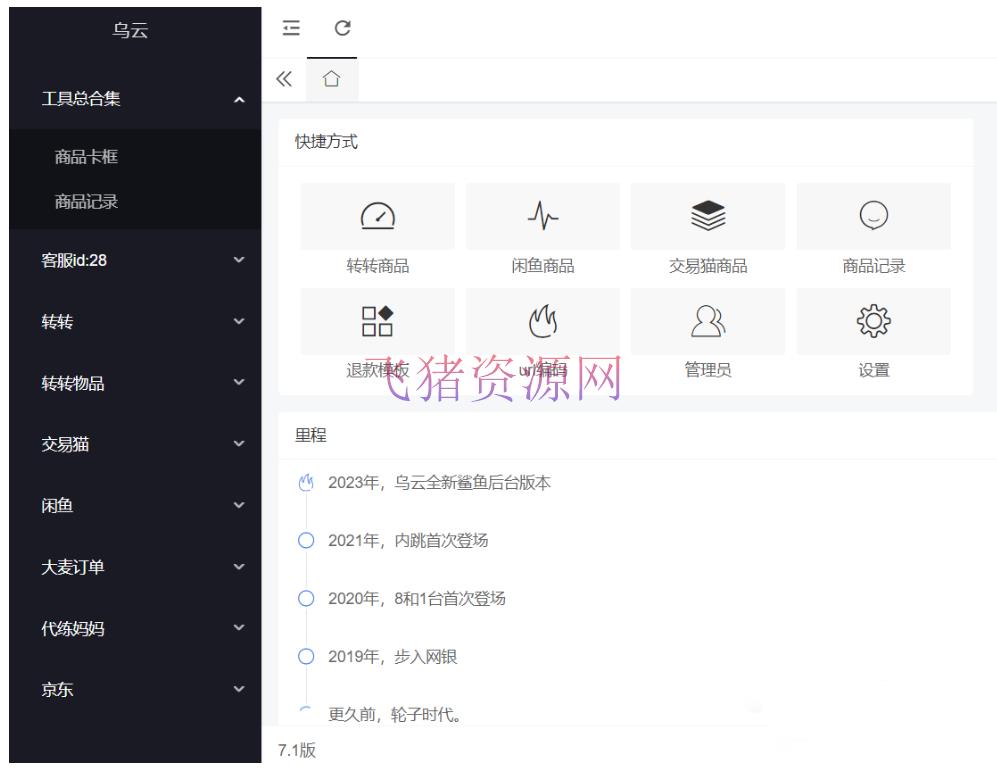Click the 闲鱼商品 shortcut label
Viewport: 997px width, 769px height.
click(x=543, y=266)
